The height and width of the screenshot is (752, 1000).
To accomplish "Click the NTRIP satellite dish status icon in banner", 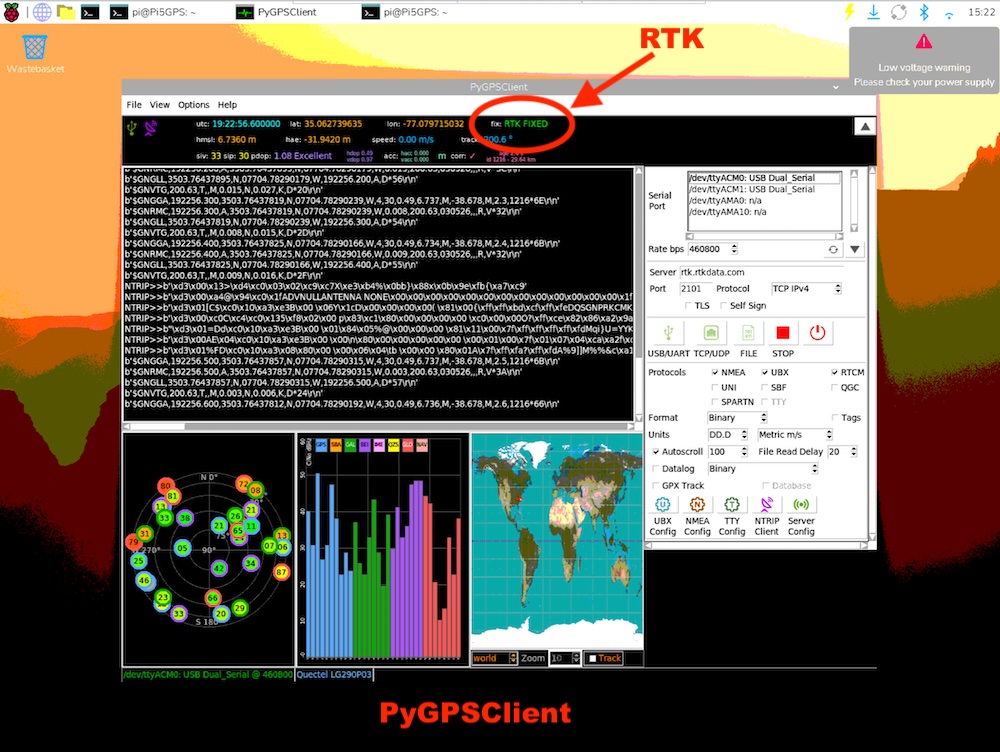I will (151, 128).
